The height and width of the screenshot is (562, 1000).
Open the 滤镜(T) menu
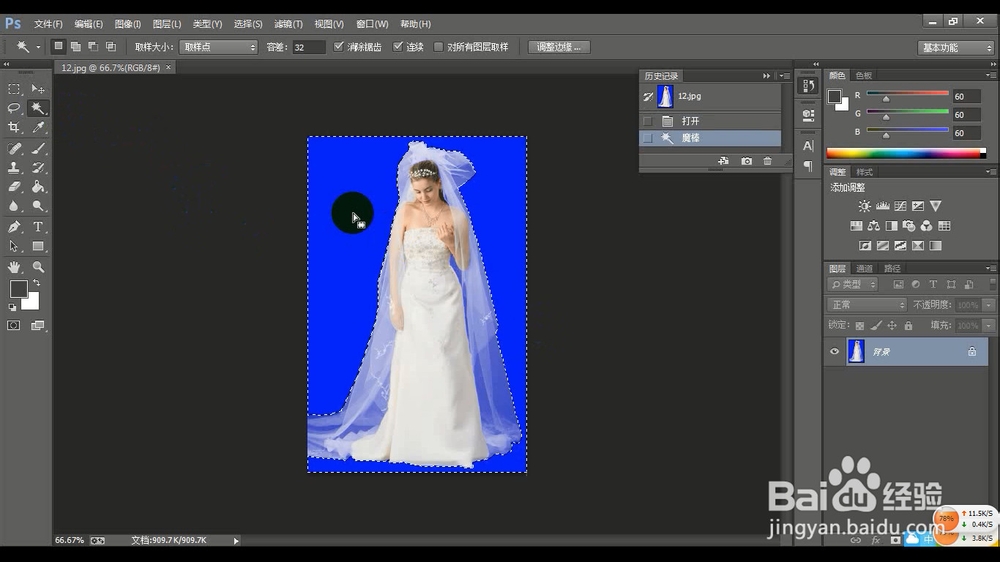point(288,23)
